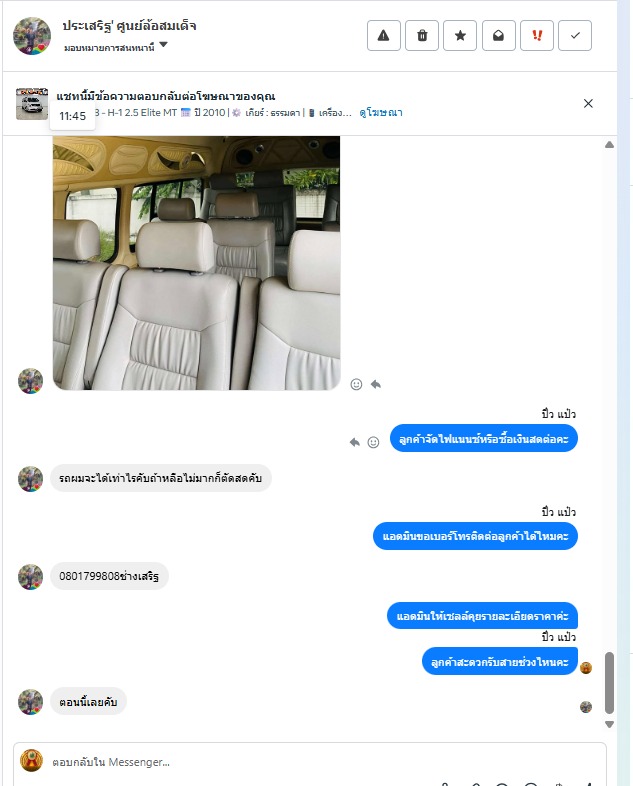Open the ดูโฆษณา ad link
Viewport: 633px width, 786px height.
click(381, 112)
